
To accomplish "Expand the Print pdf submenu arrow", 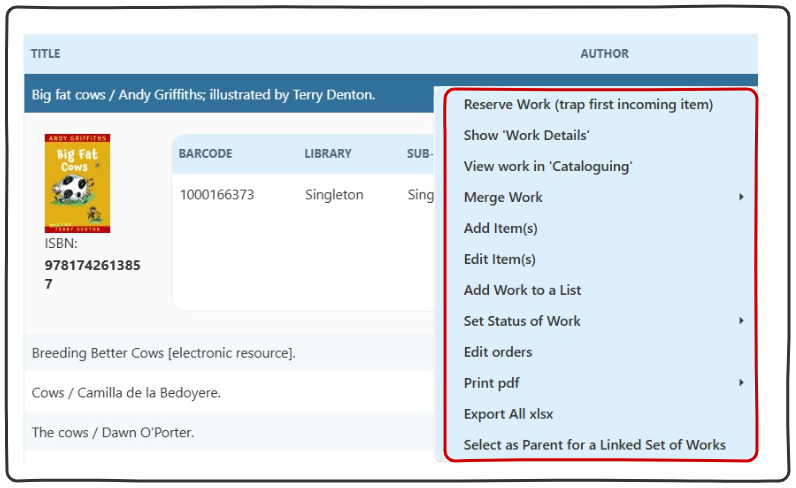I will point(741,383).
